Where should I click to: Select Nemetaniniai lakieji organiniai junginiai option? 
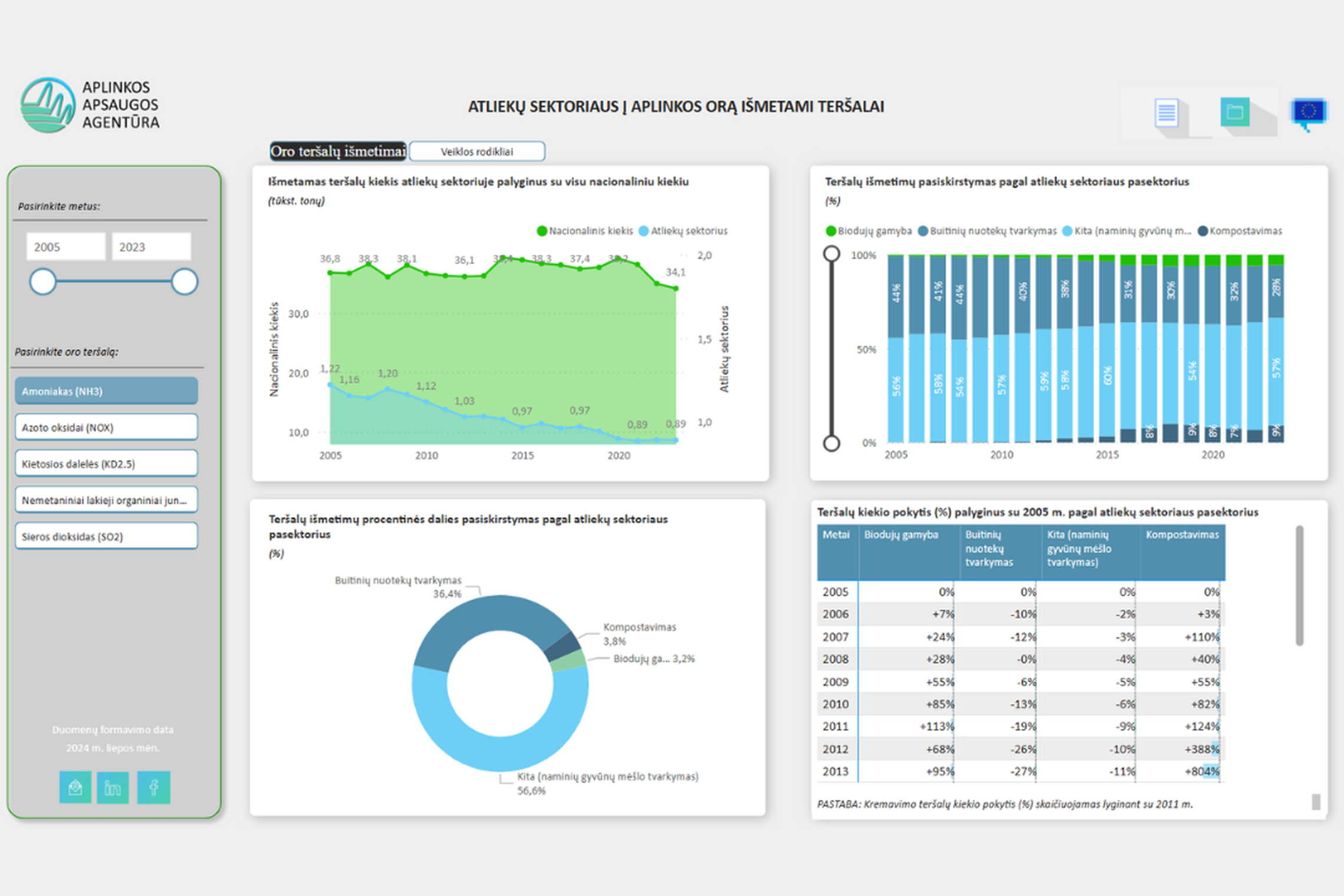pos(106,500)
